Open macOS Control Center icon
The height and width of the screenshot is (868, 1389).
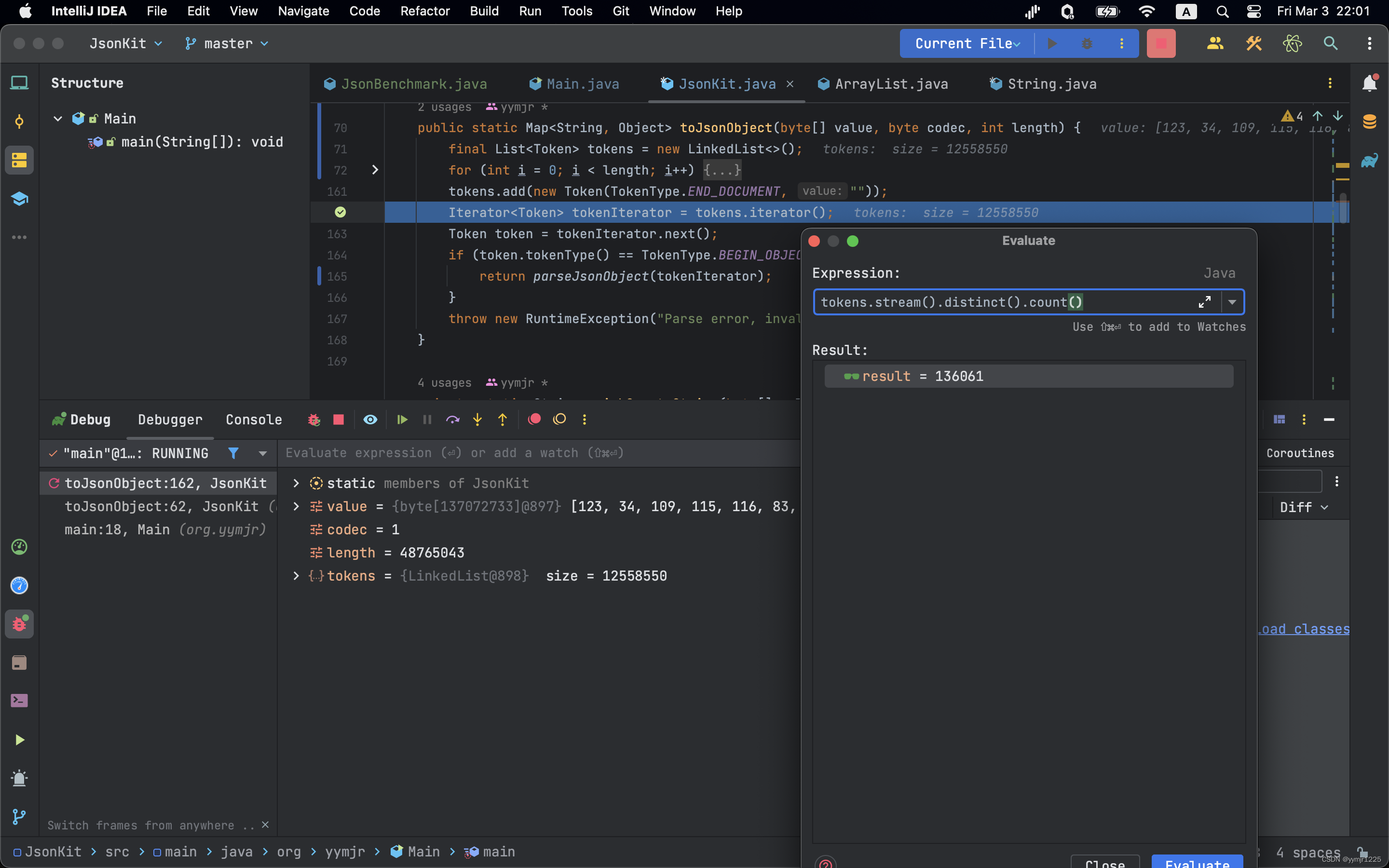(x=1253, y=11)
